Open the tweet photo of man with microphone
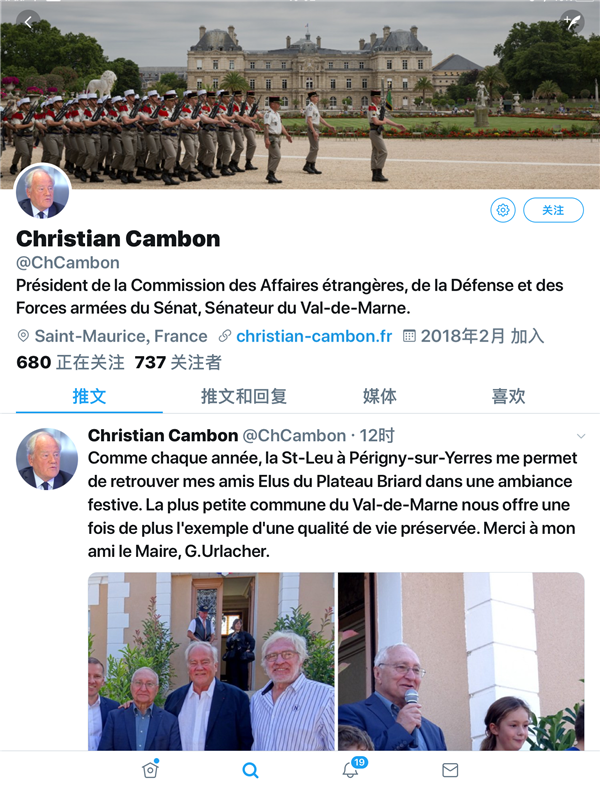Image resolution: width=600 pixels, height=789 pixels. 461,661
